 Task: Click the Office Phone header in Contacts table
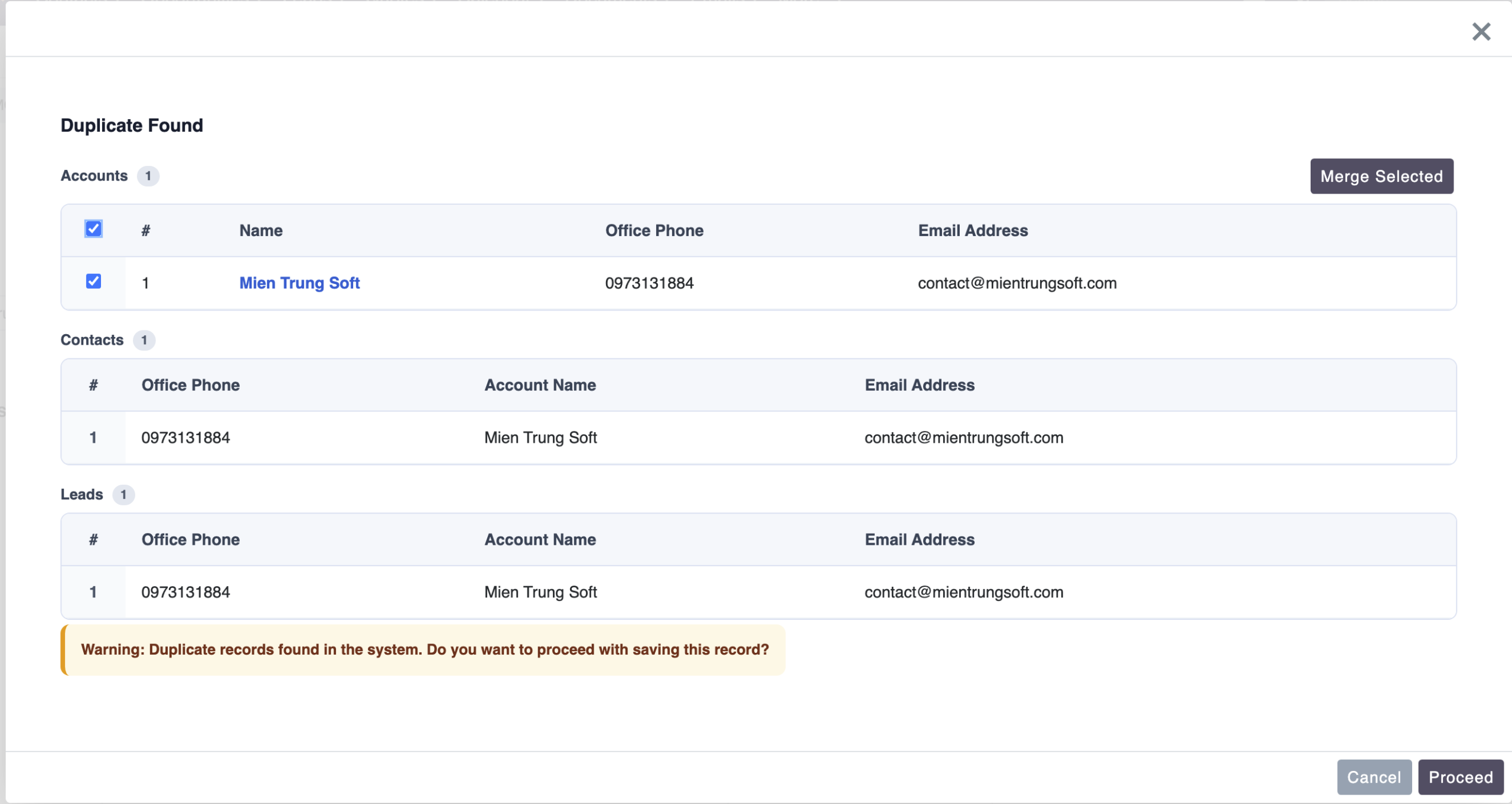[x=191, y=385]
